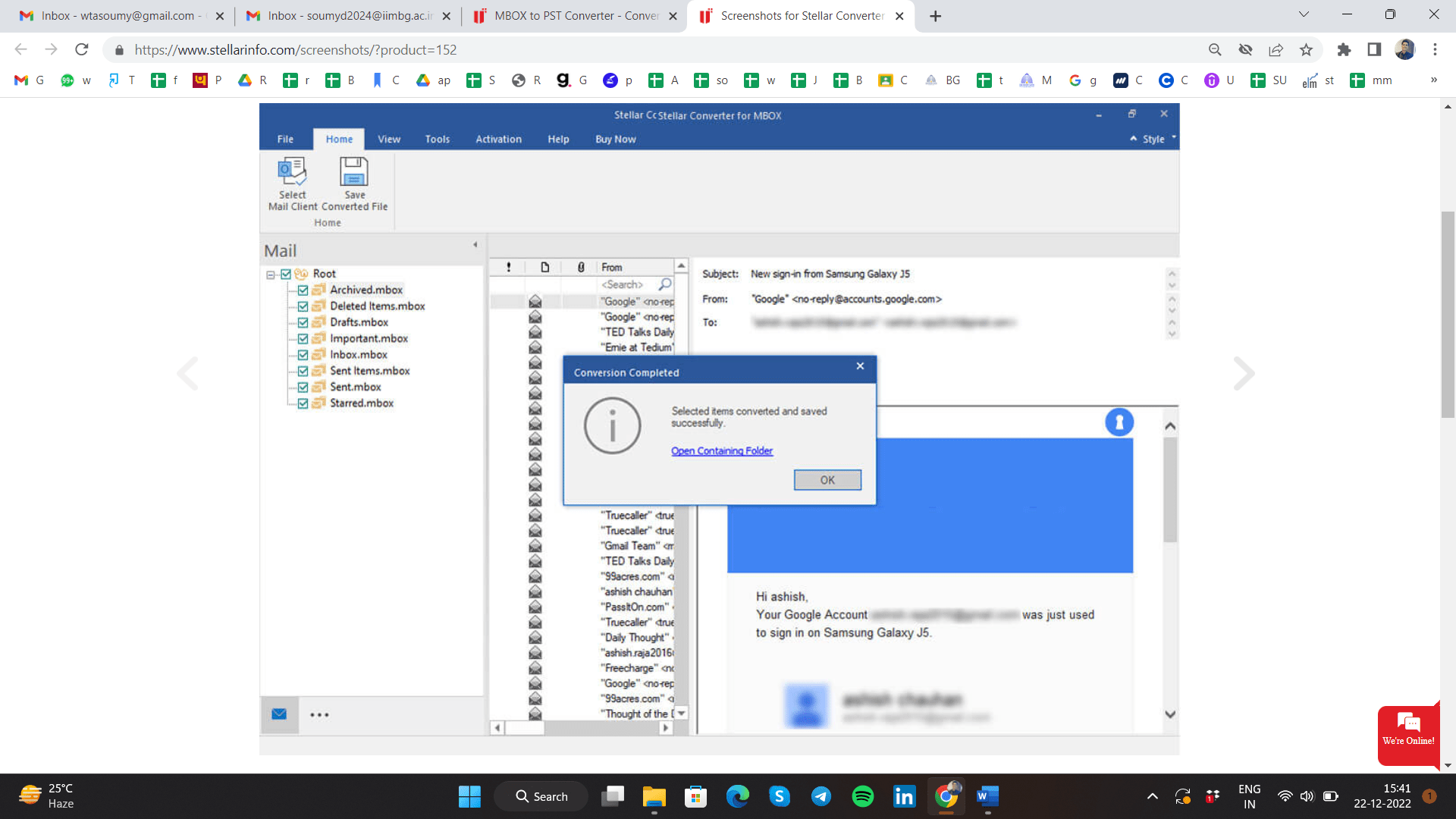Open the Activation tab
1456x819 pixels.
tap(498, 139)
